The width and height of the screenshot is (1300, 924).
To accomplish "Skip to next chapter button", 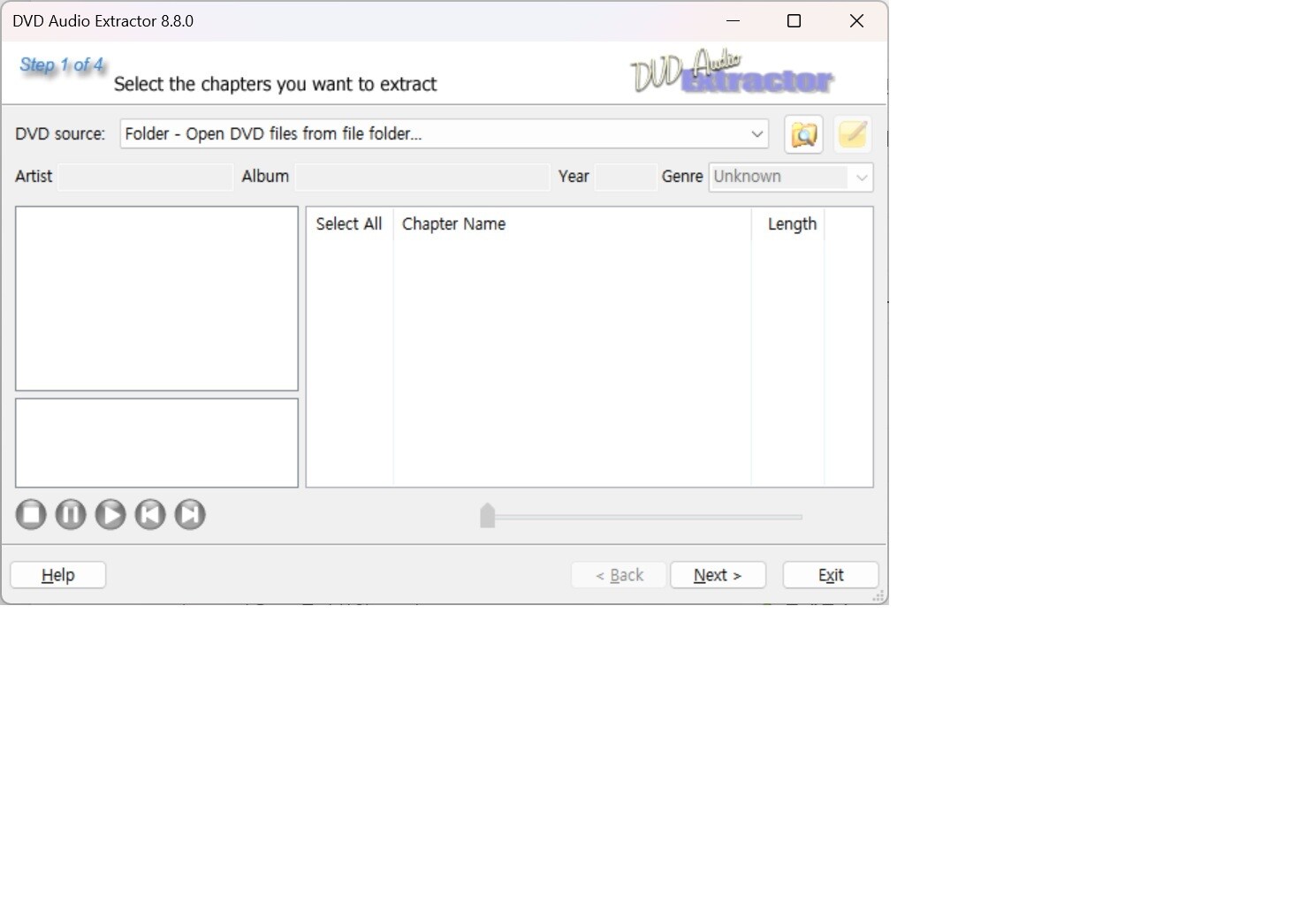I will (x=190, y=514).
